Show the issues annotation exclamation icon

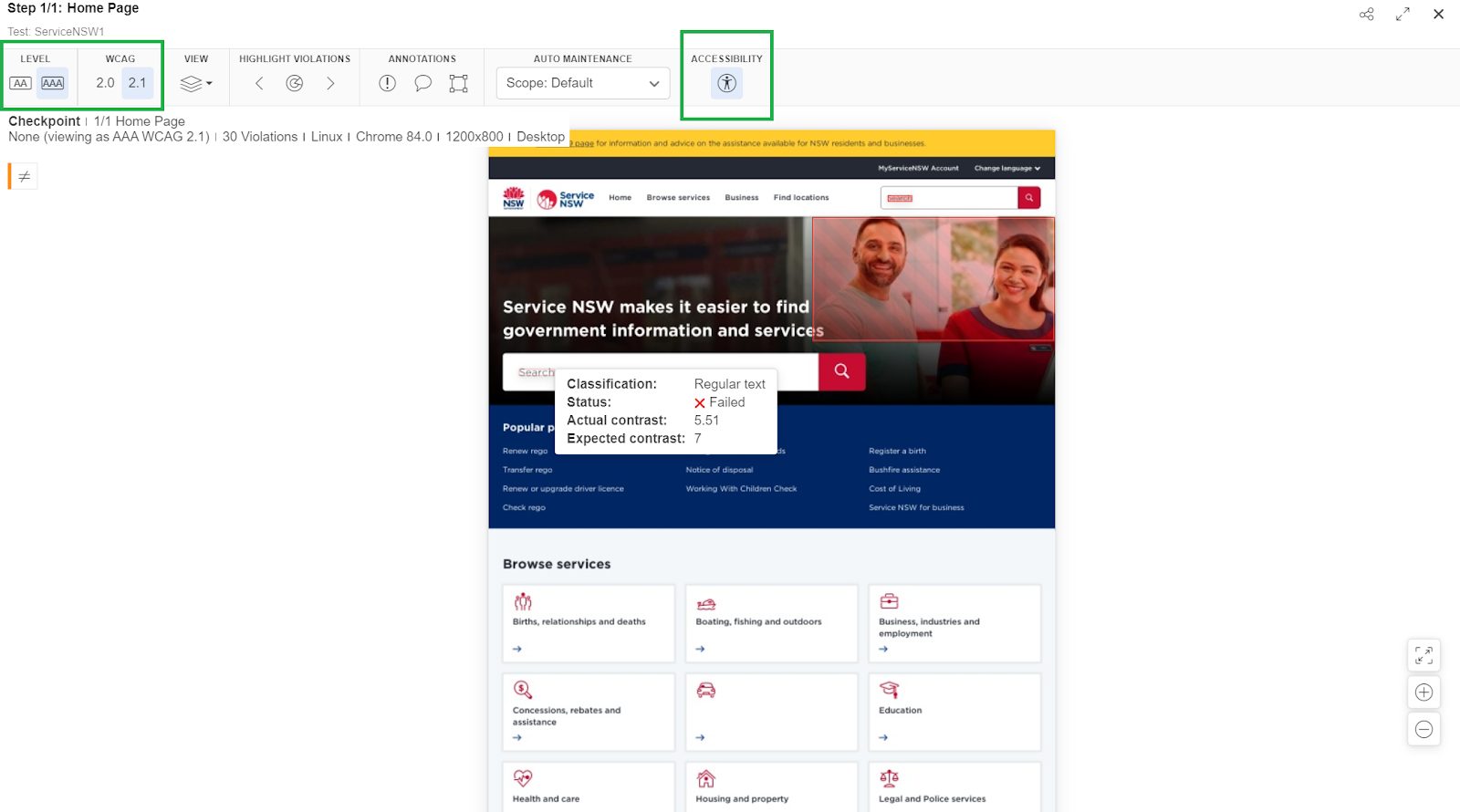tap(387, 84)
